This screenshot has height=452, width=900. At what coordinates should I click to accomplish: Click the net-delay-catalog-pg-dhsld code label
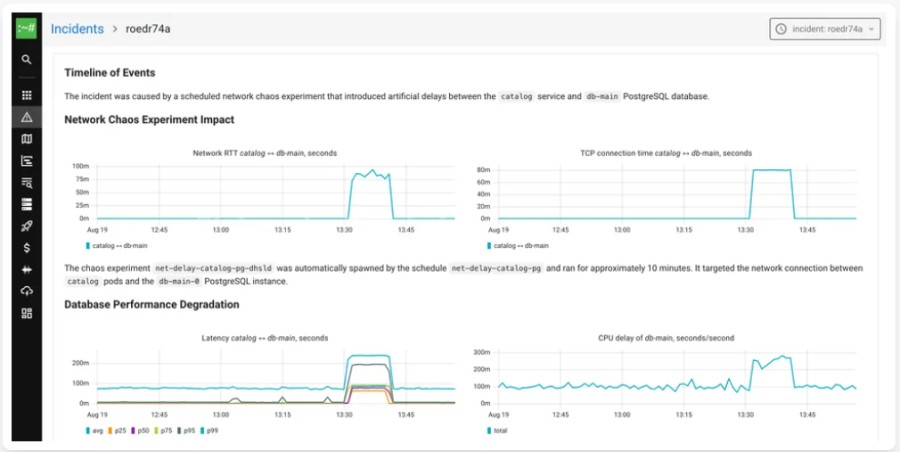click(x=215, y=268)
